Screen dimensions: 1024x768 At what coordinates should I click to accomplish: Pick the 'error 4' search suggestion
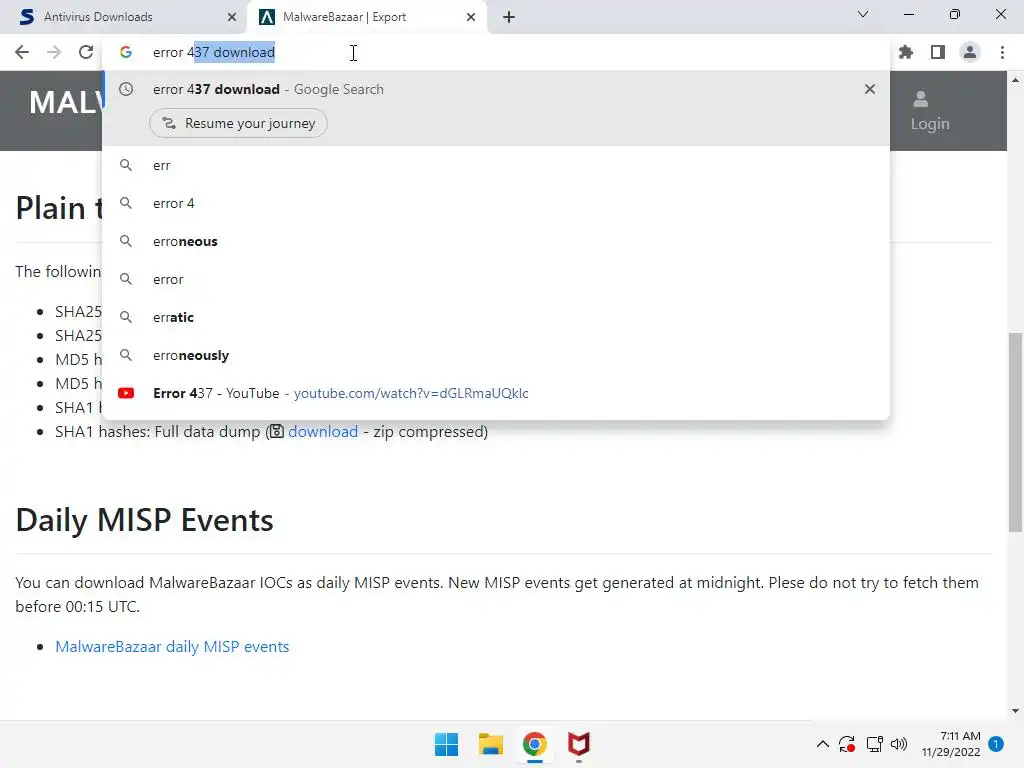pyautogui.click(x=496, y=204)
